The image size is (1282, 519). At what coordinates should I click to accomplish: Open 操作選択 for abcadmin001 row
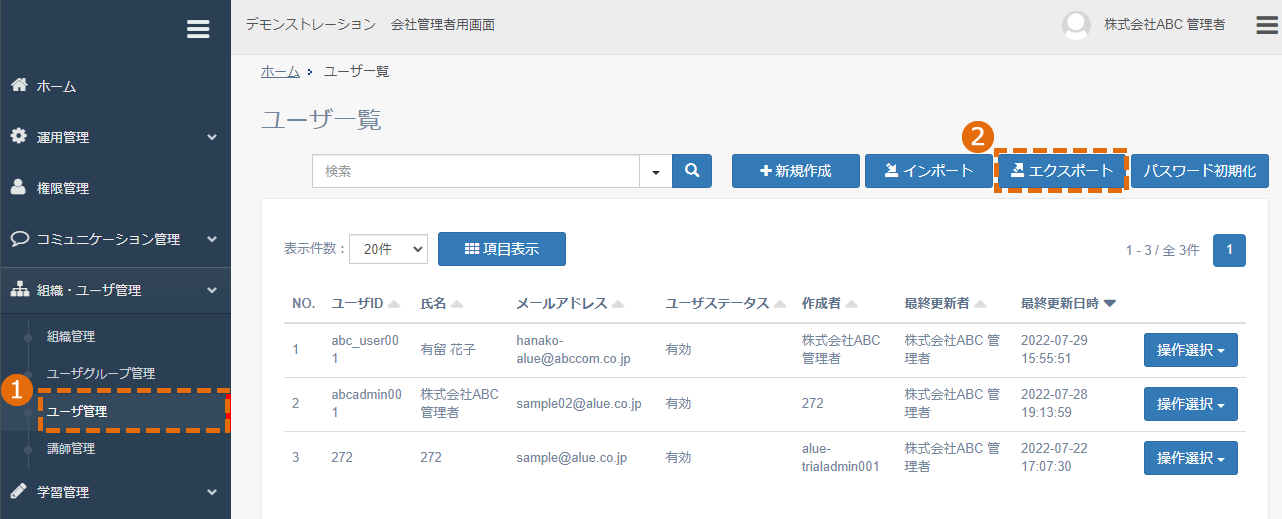[1191, 404]
